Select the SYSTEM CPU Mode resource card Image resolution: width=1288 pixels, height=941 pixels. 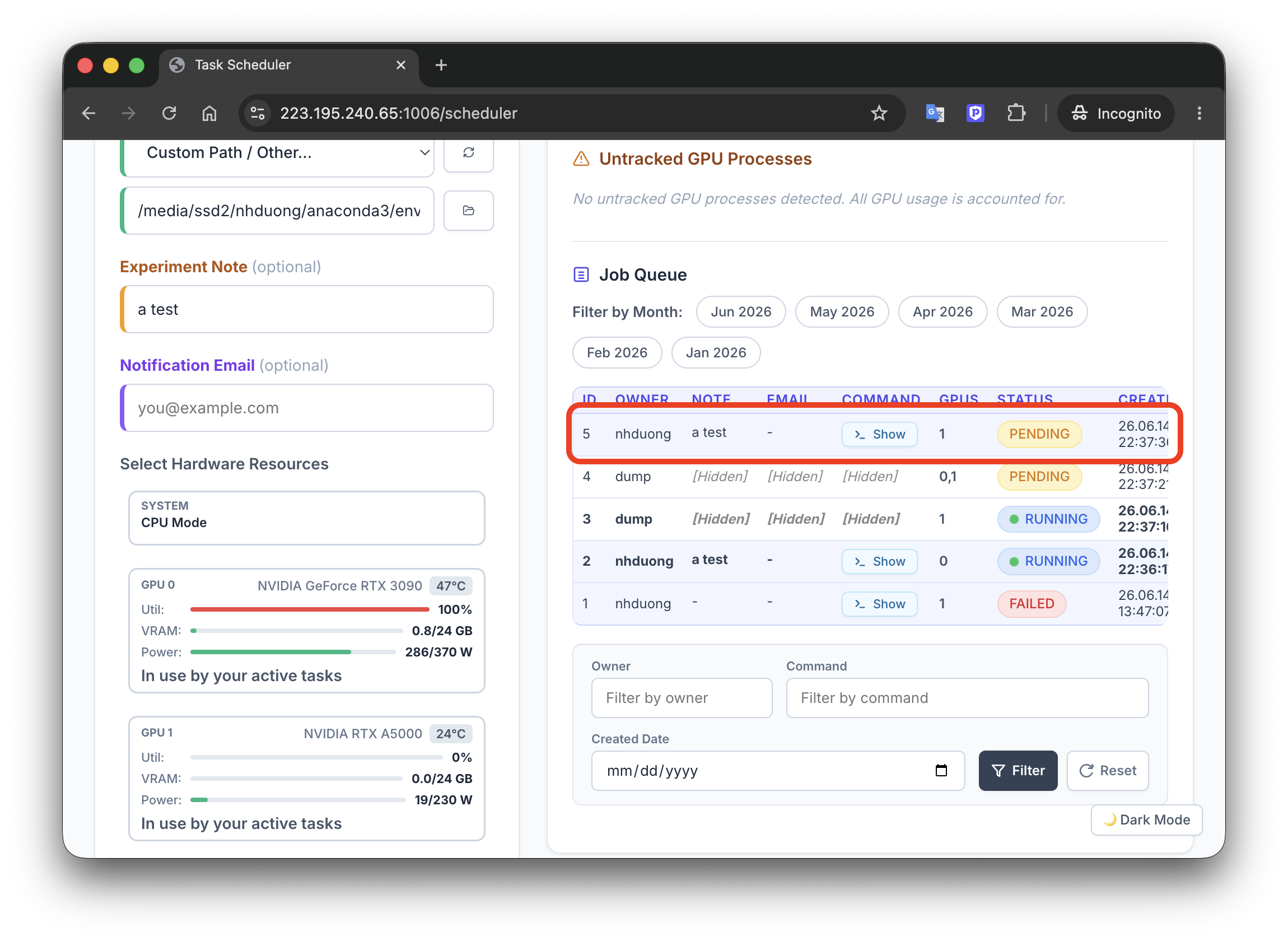(x=306, y=518)
